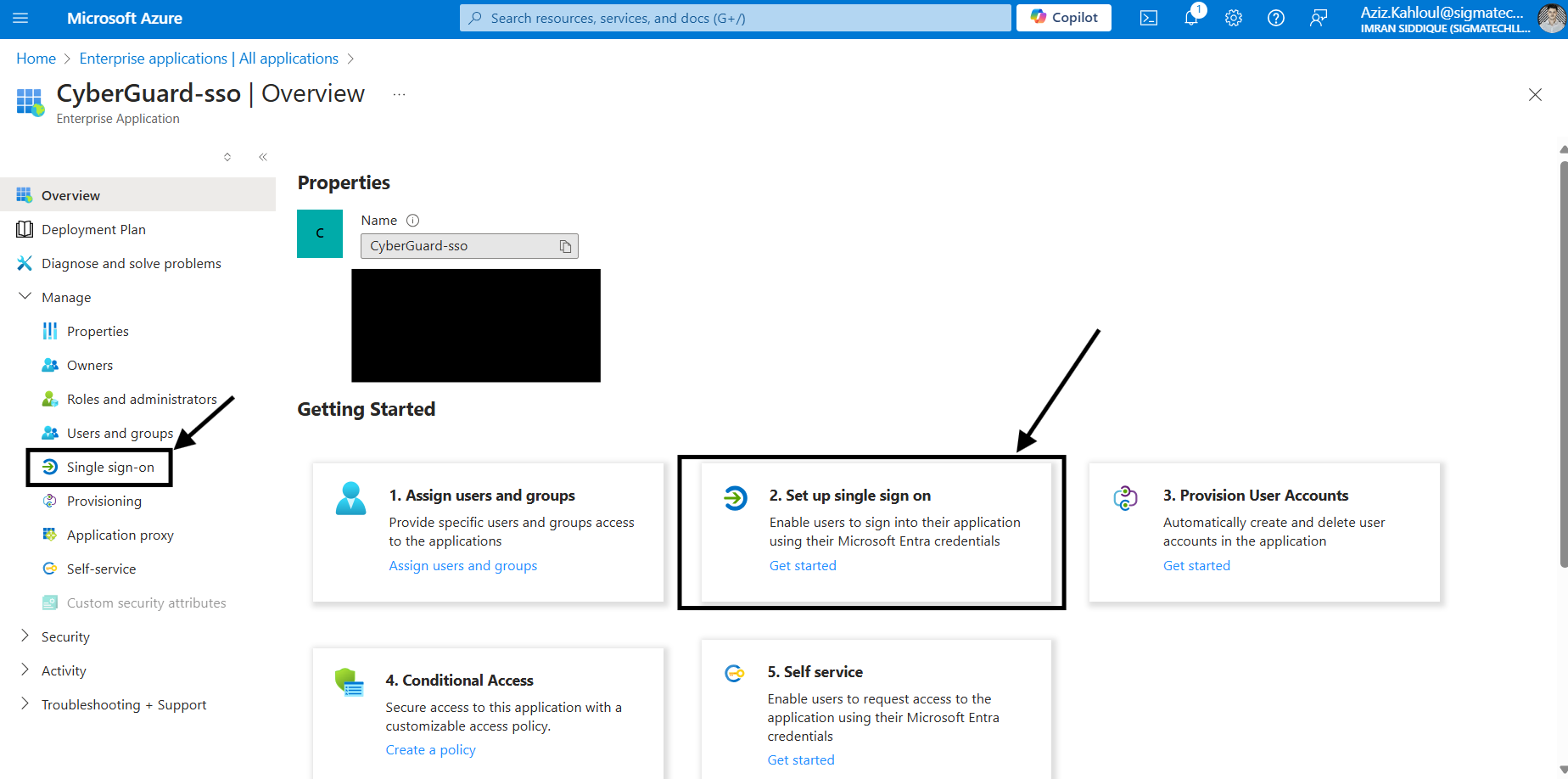1568x779 pixels.
Task: Open the Copilot button
Action: (1063, 18)
